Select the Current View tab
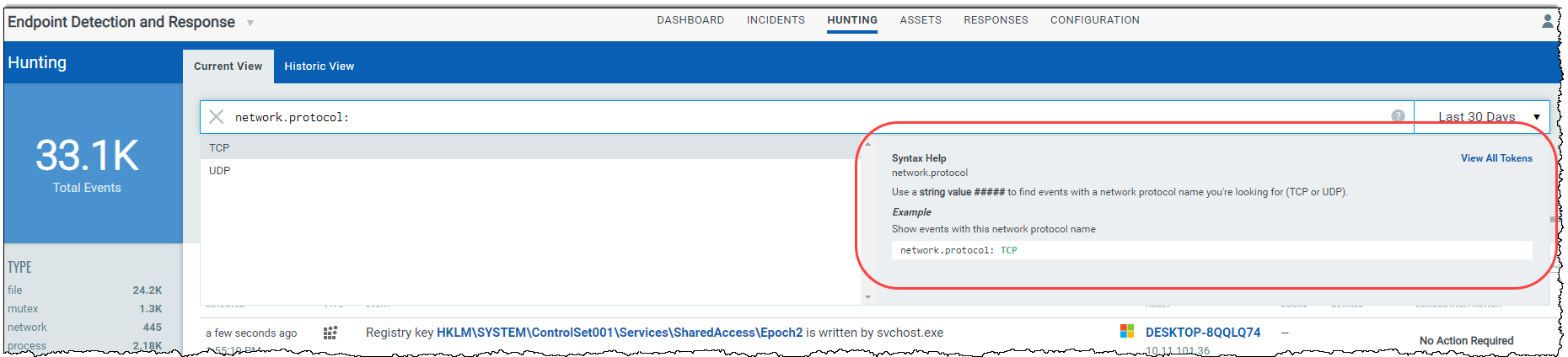Viewport: 1568px width, 357px height. (x=228, y=67)
